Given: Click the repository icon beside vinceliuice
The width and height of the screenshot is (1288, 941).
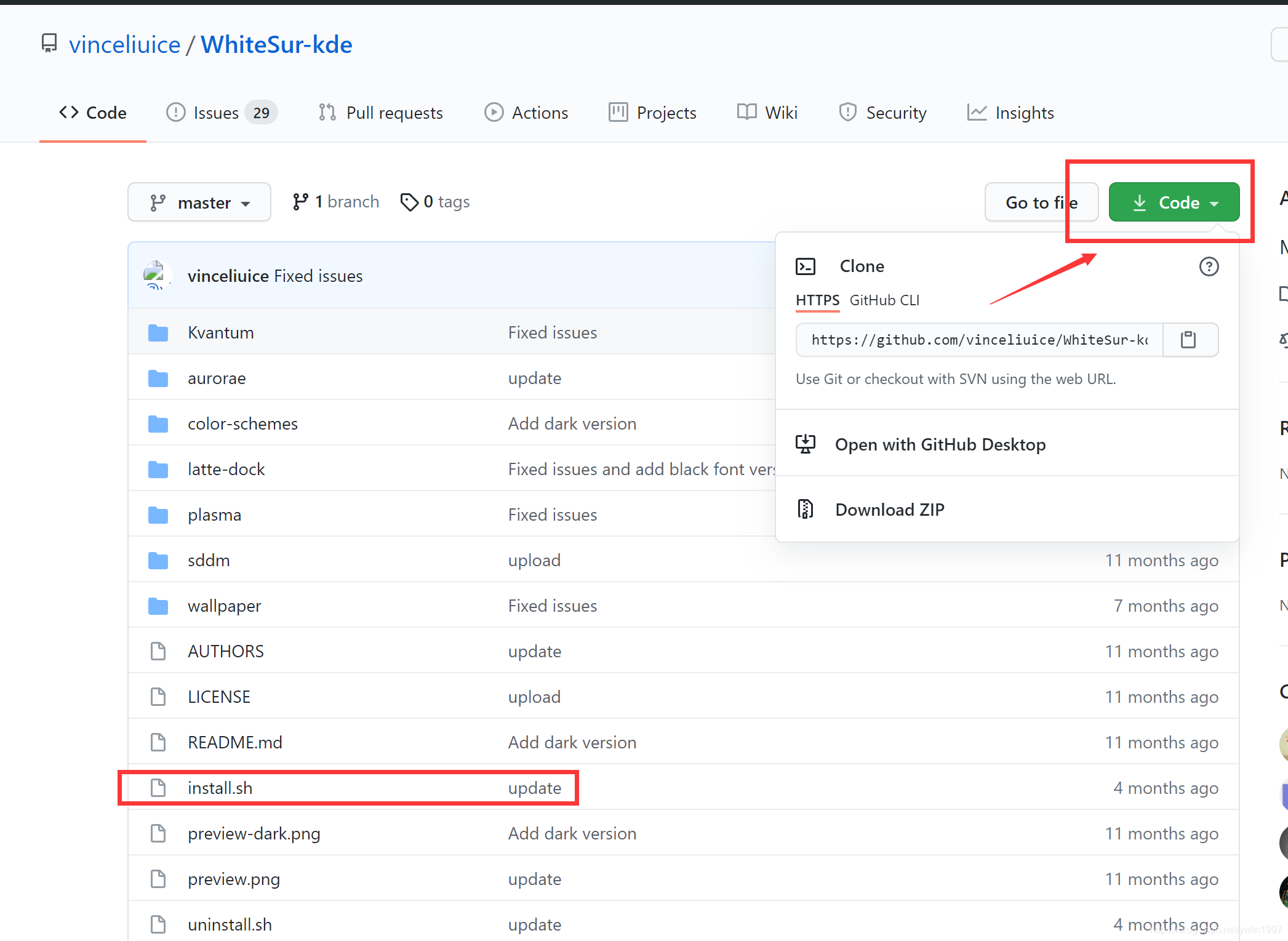Looking at the screenshot, I should coord(49,44).
